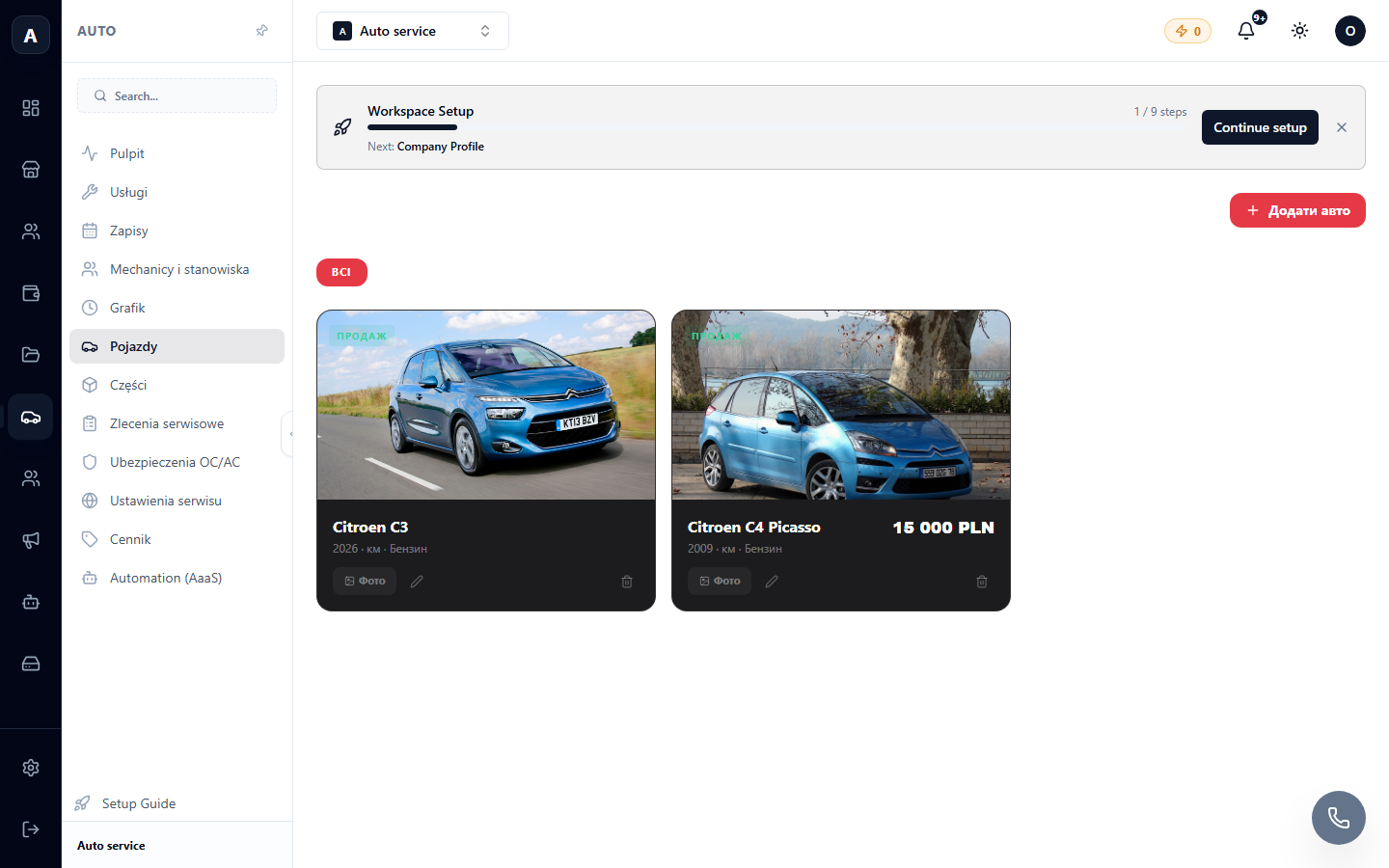Click Фото button on Citroen C4 Picasso card
This screenshot has height=868, width=1389.
pyautogui.click(x=720, y=581)
